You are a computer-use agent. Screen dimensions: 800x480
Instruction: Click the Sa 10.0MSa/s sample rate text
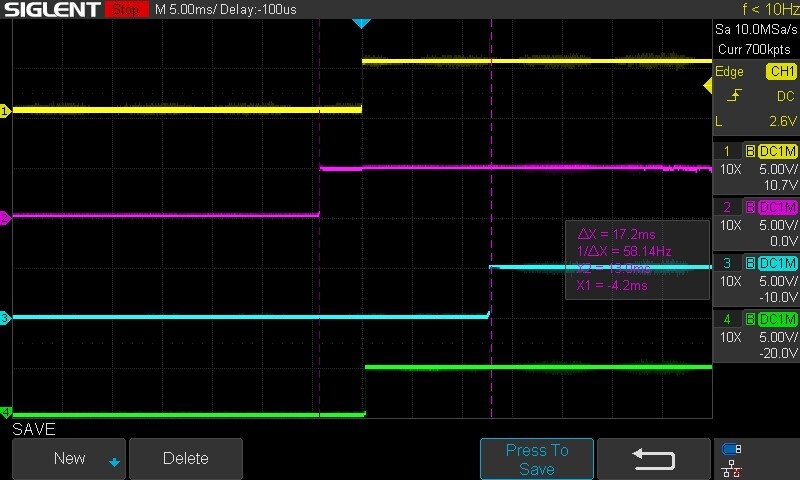(x=756, y=30)
